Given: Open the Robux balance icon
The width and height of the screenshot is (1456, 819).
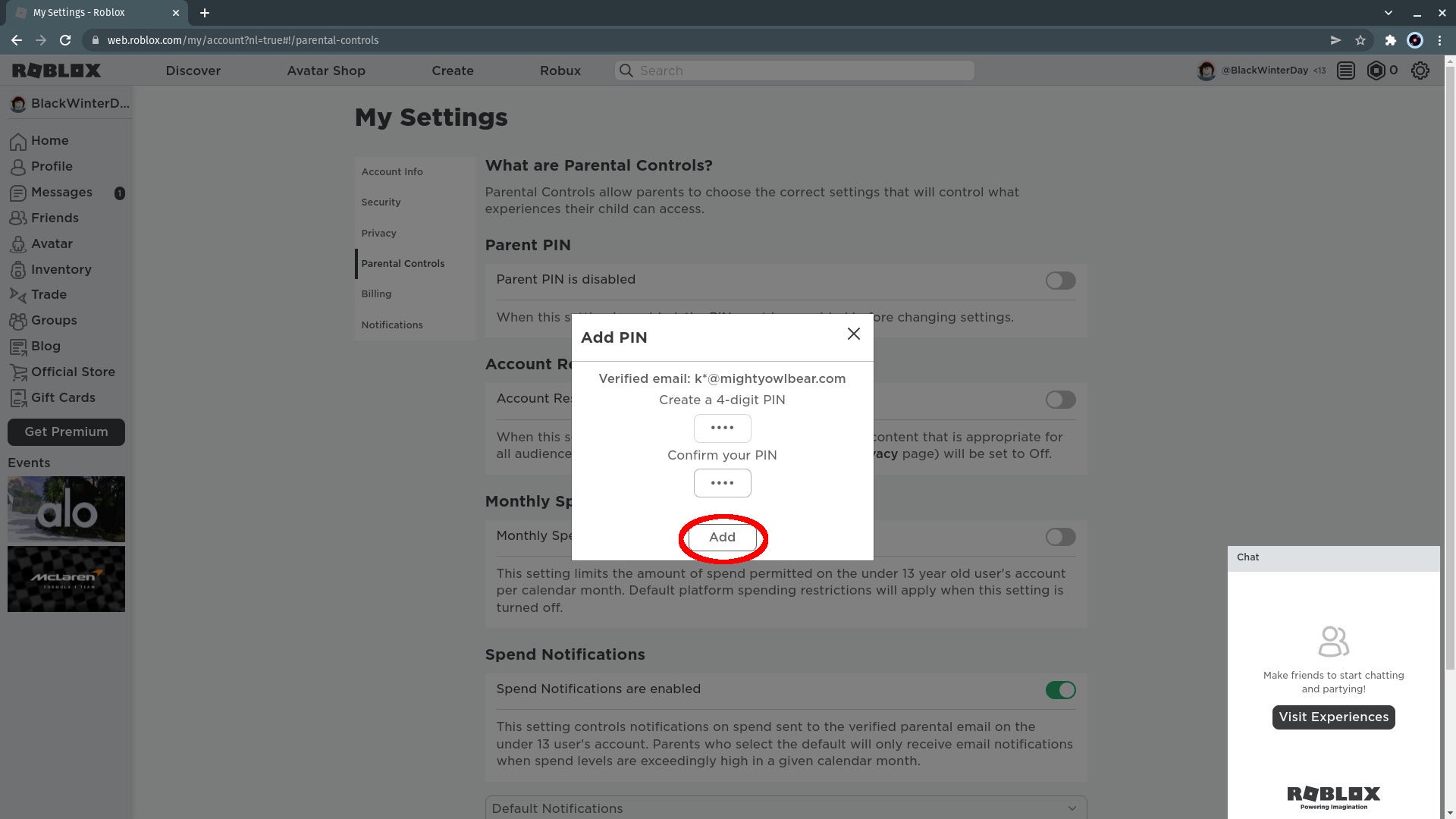Looking at the screenshot, I should point(1376,71).
